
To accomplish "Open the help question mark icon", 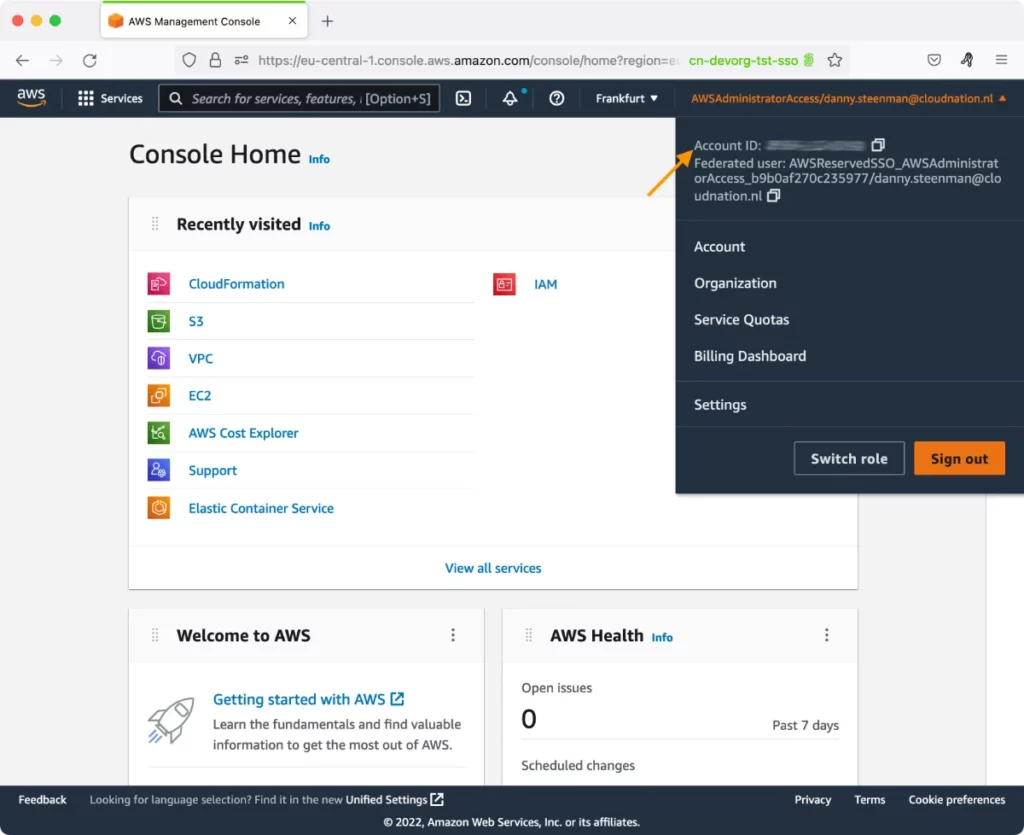I will coord(557,98).
